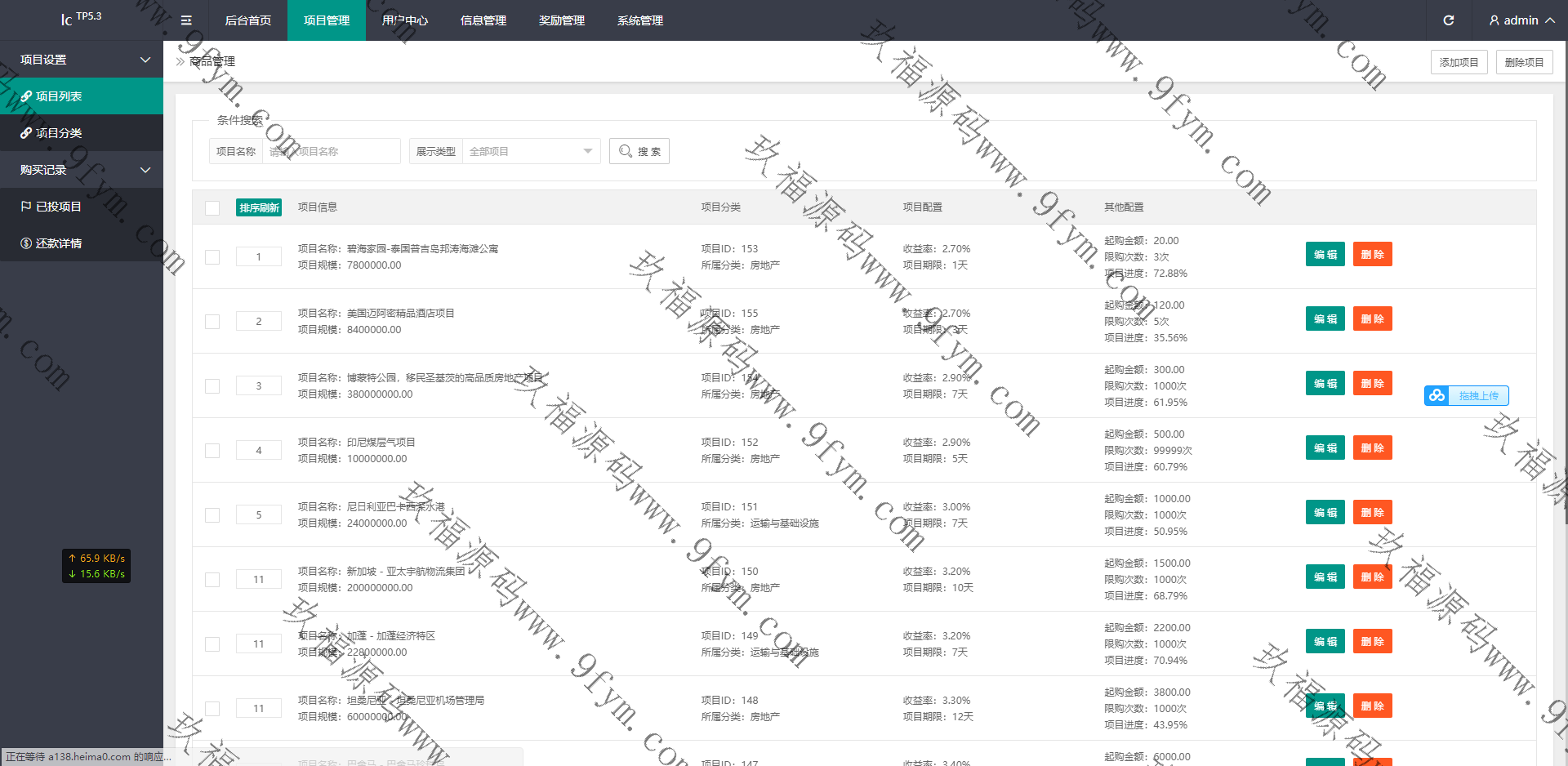Tick the select-all checkbox in table header

(x=212, y=207)
